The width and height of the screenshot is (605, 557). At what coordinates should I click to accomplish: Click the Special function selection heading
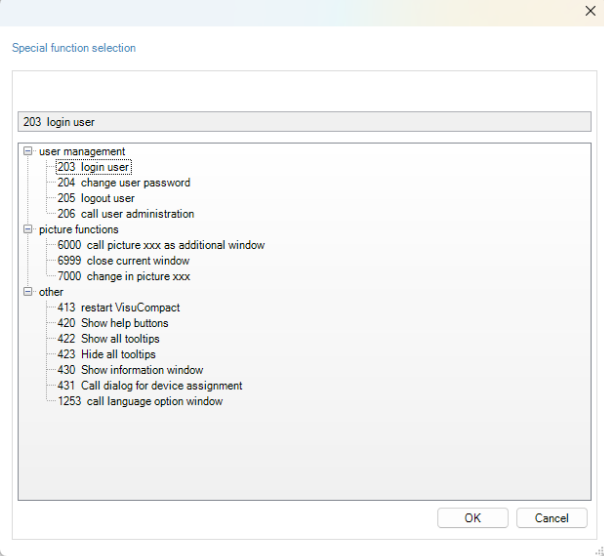[x=74, y=48]
